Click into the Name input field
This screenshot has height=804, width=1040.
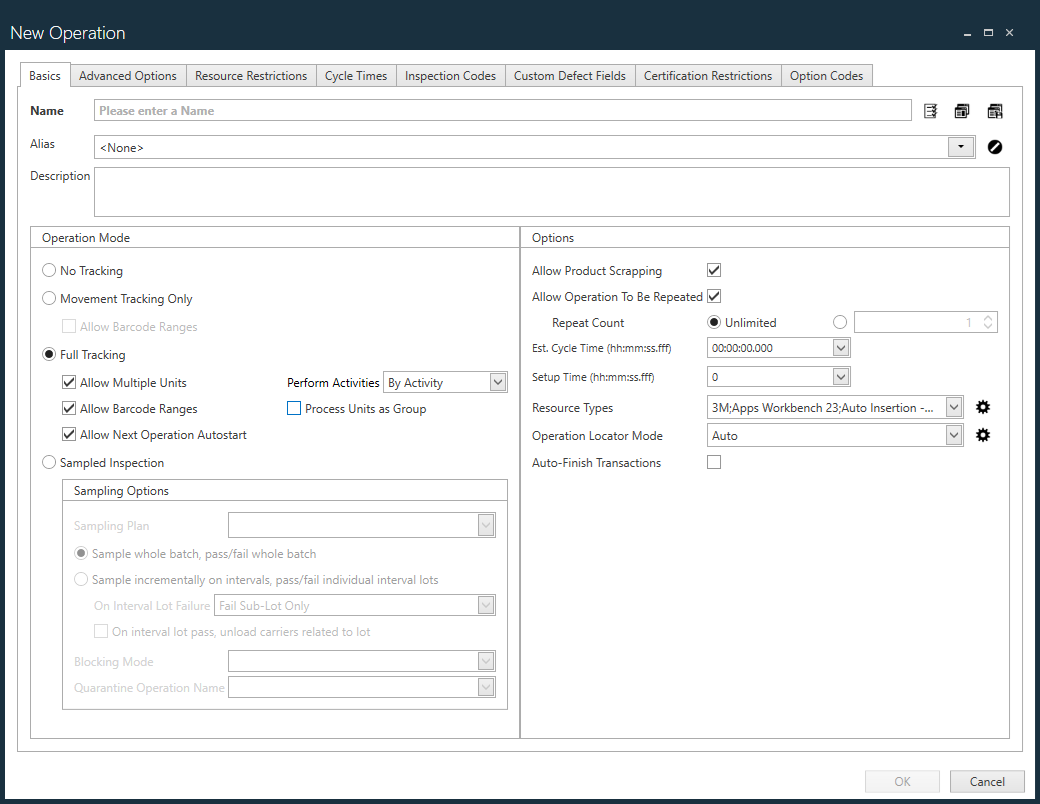pyautogui.click(x=502, y=111)
